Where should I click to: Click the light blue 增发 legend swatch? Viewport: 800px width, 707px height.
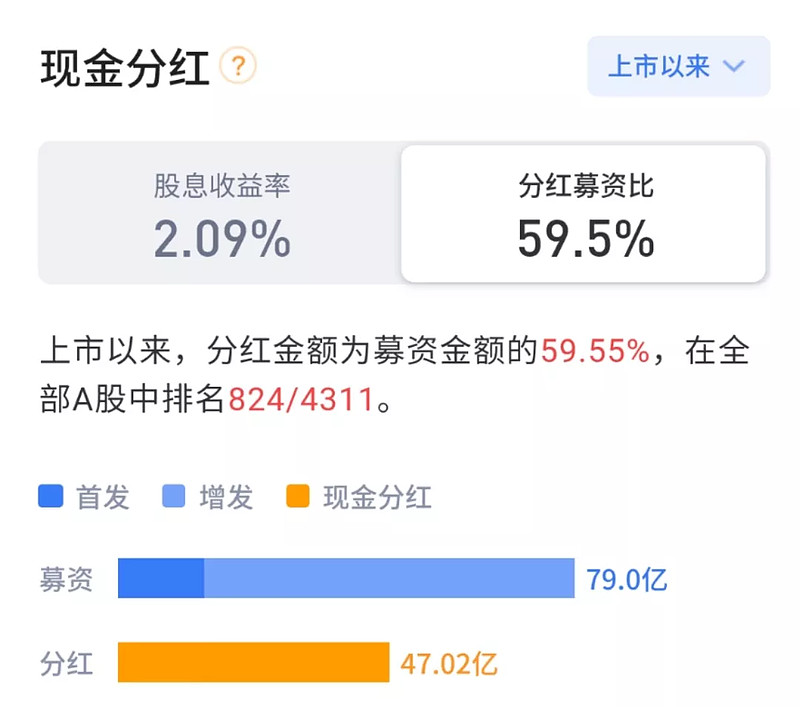[174, 496]
